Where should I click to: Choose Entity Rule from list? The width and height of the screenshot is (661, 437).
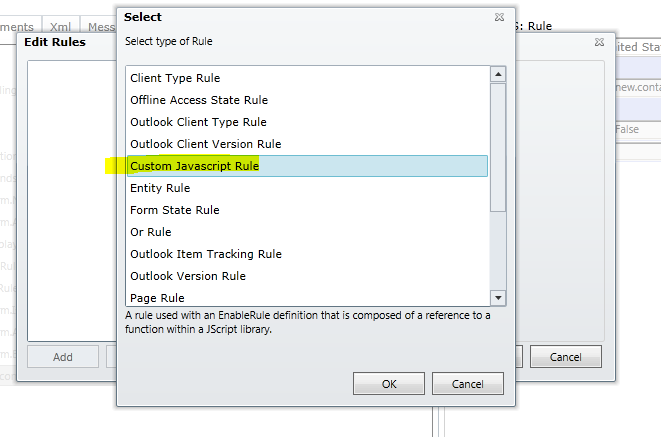click(160, 188)
